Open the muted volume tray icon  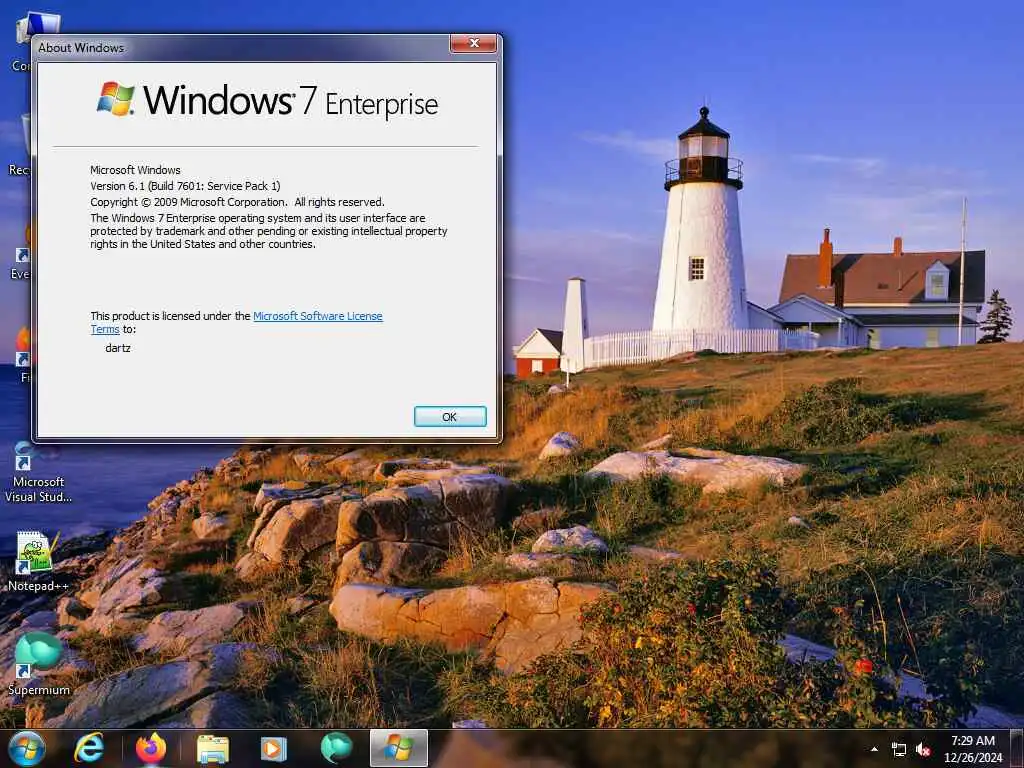(923, 750)
